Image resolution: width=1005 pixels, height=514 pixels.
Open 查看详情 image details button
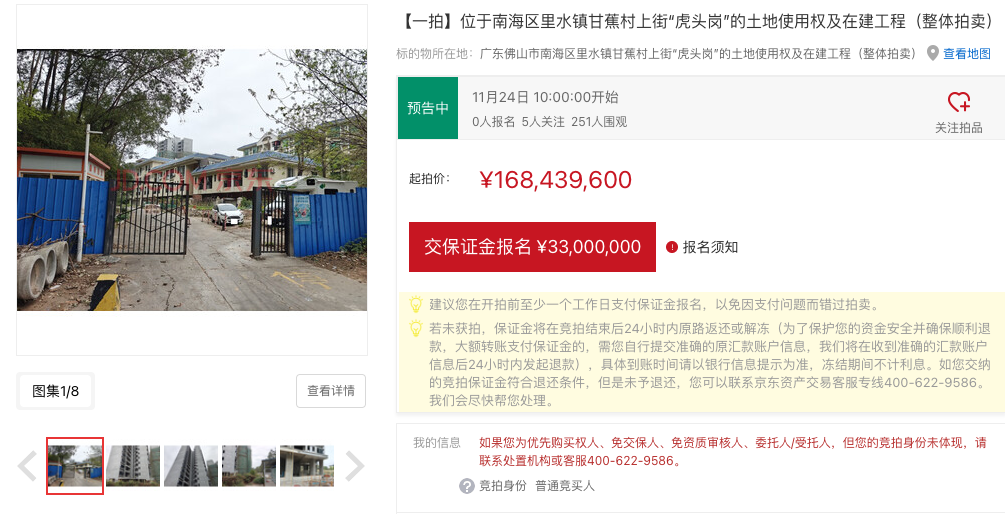point(331,391)
